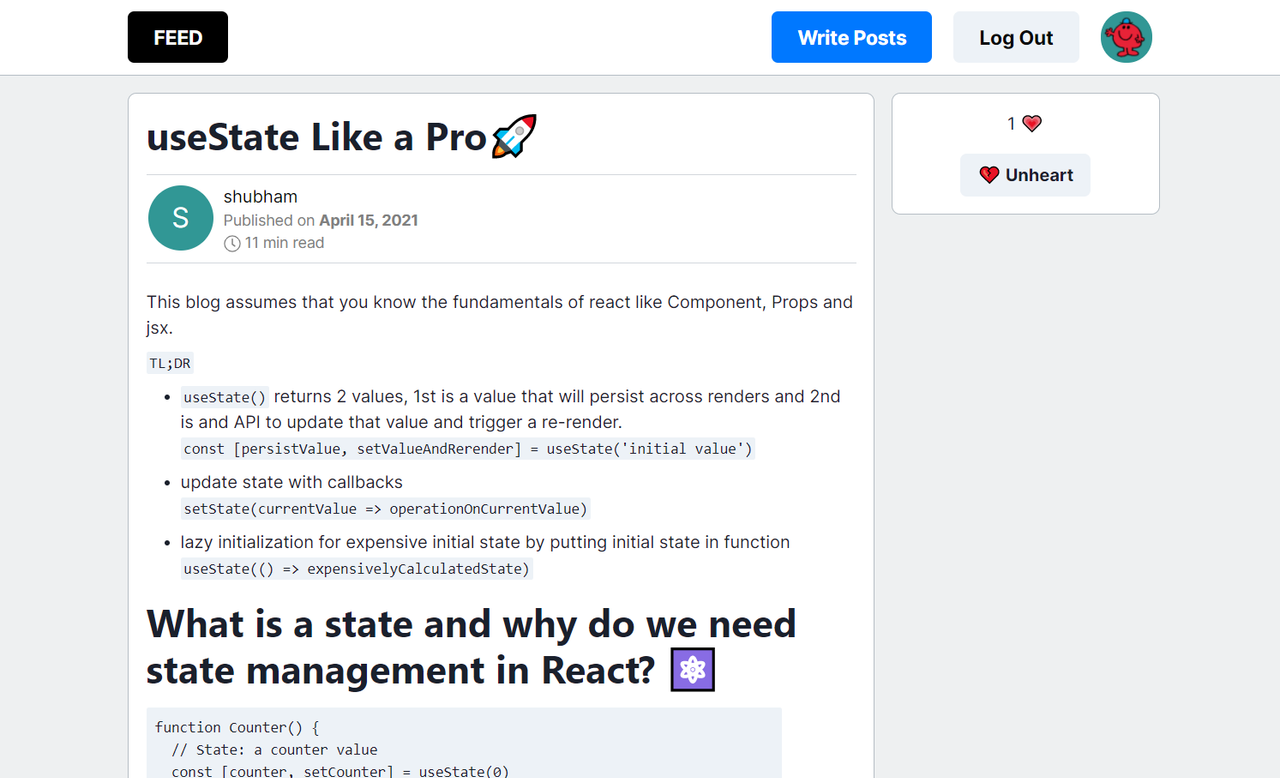
Task: Click the circular 'S' author avatar
Action: (x=180, y=218)
